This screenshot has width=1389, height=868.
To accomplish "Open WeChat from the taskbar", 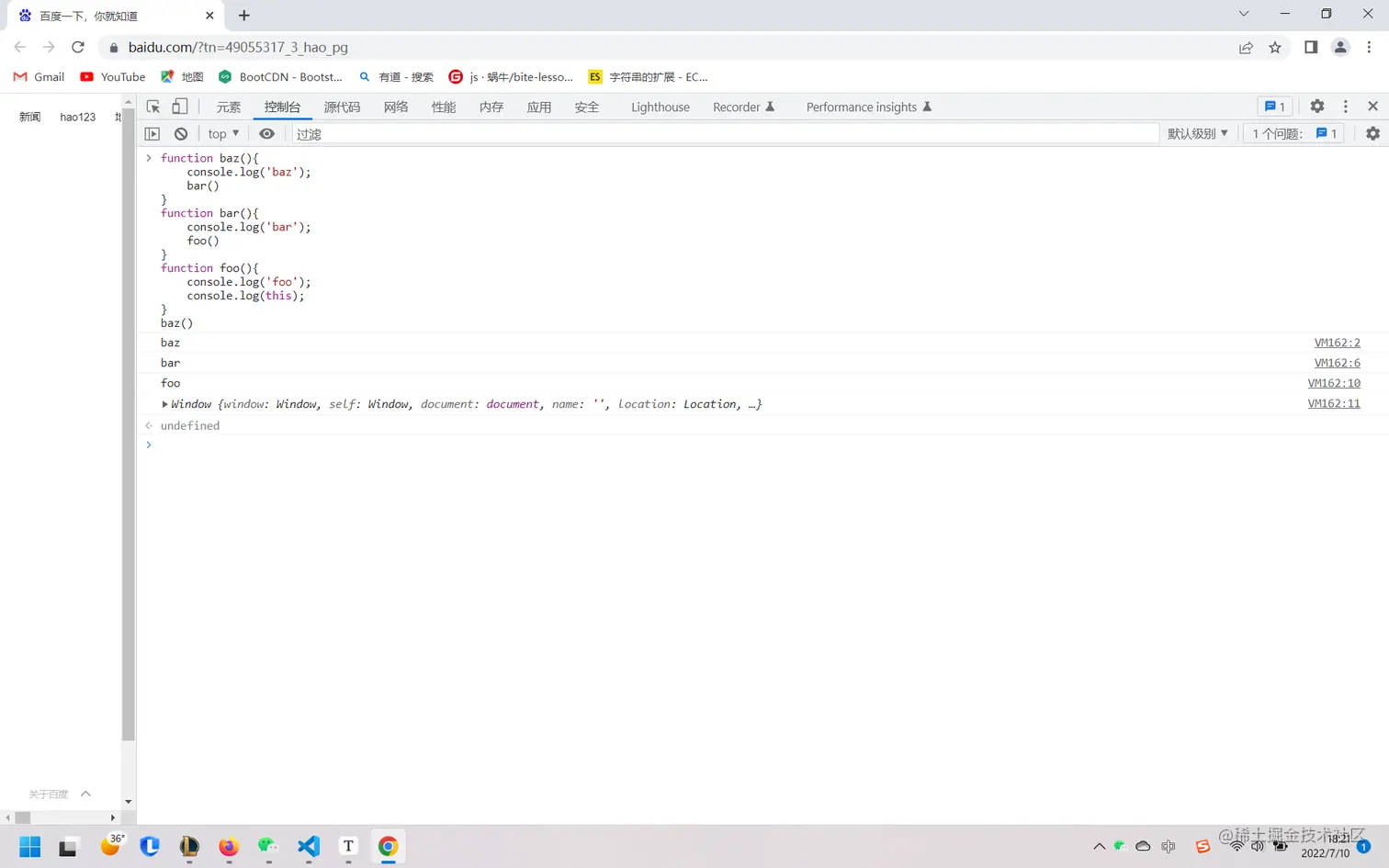I will coord(268,847).
